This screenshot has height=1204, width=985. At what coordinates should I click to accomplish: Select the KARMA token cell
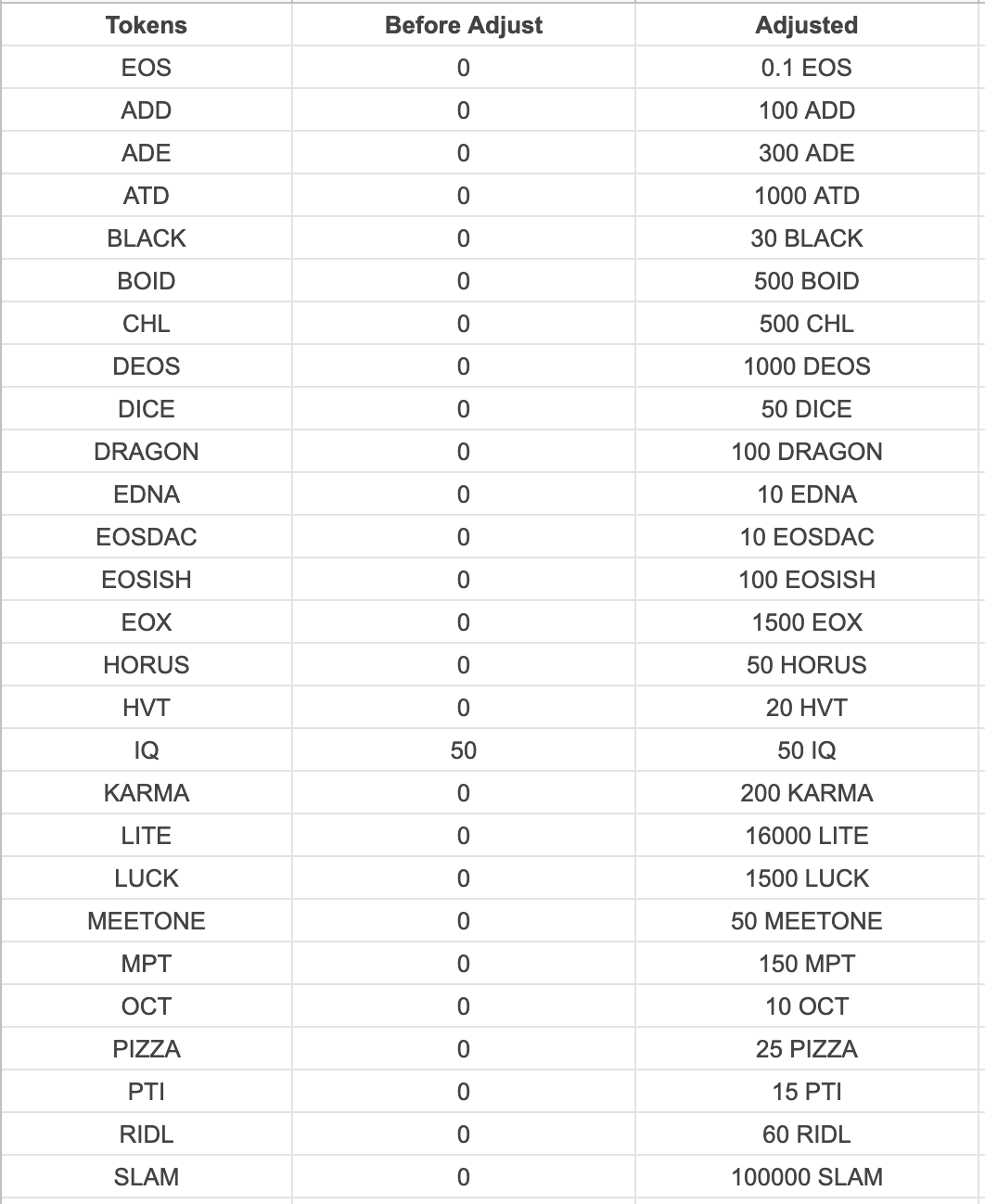point(147,793)
